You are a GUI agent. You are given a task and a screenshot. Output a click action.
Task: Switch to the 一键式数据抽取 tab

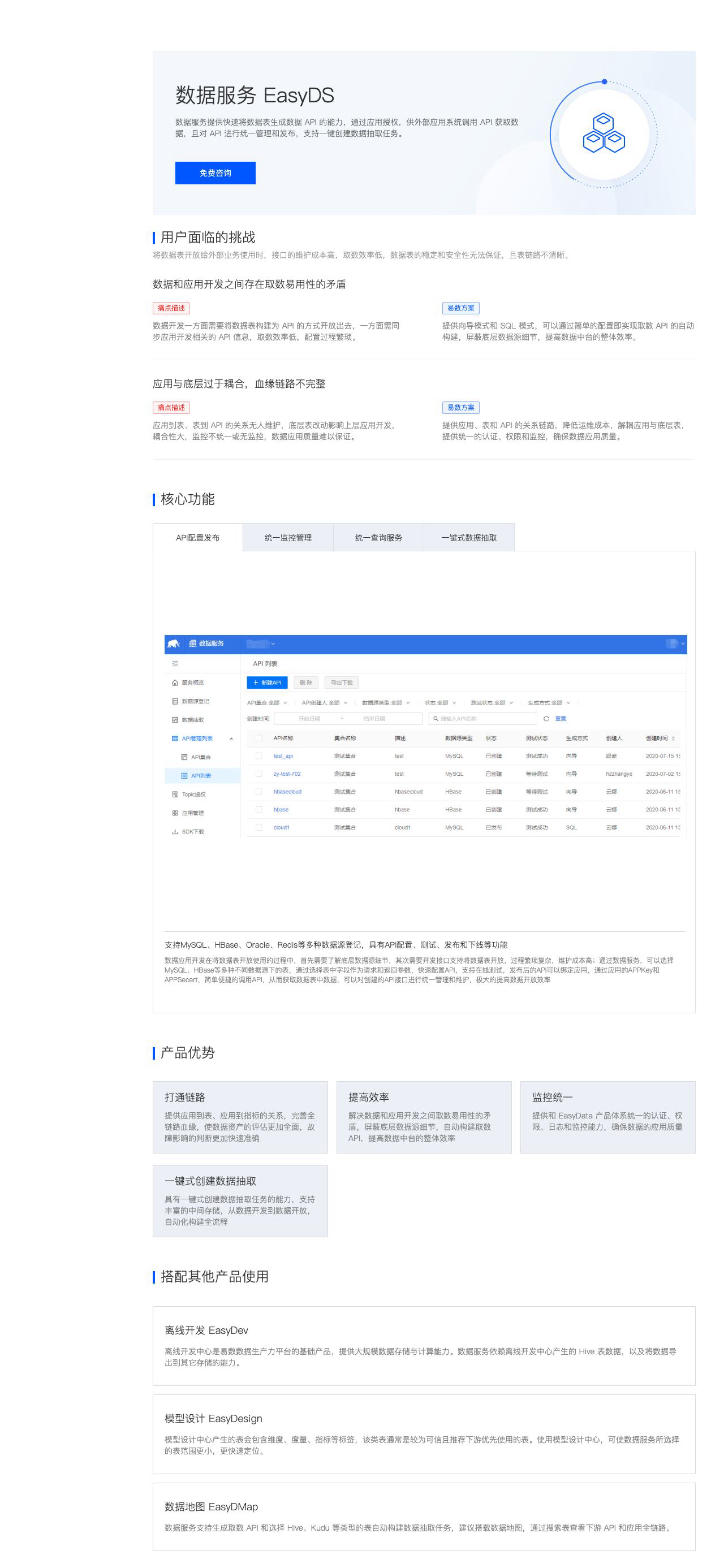[469, 538]
